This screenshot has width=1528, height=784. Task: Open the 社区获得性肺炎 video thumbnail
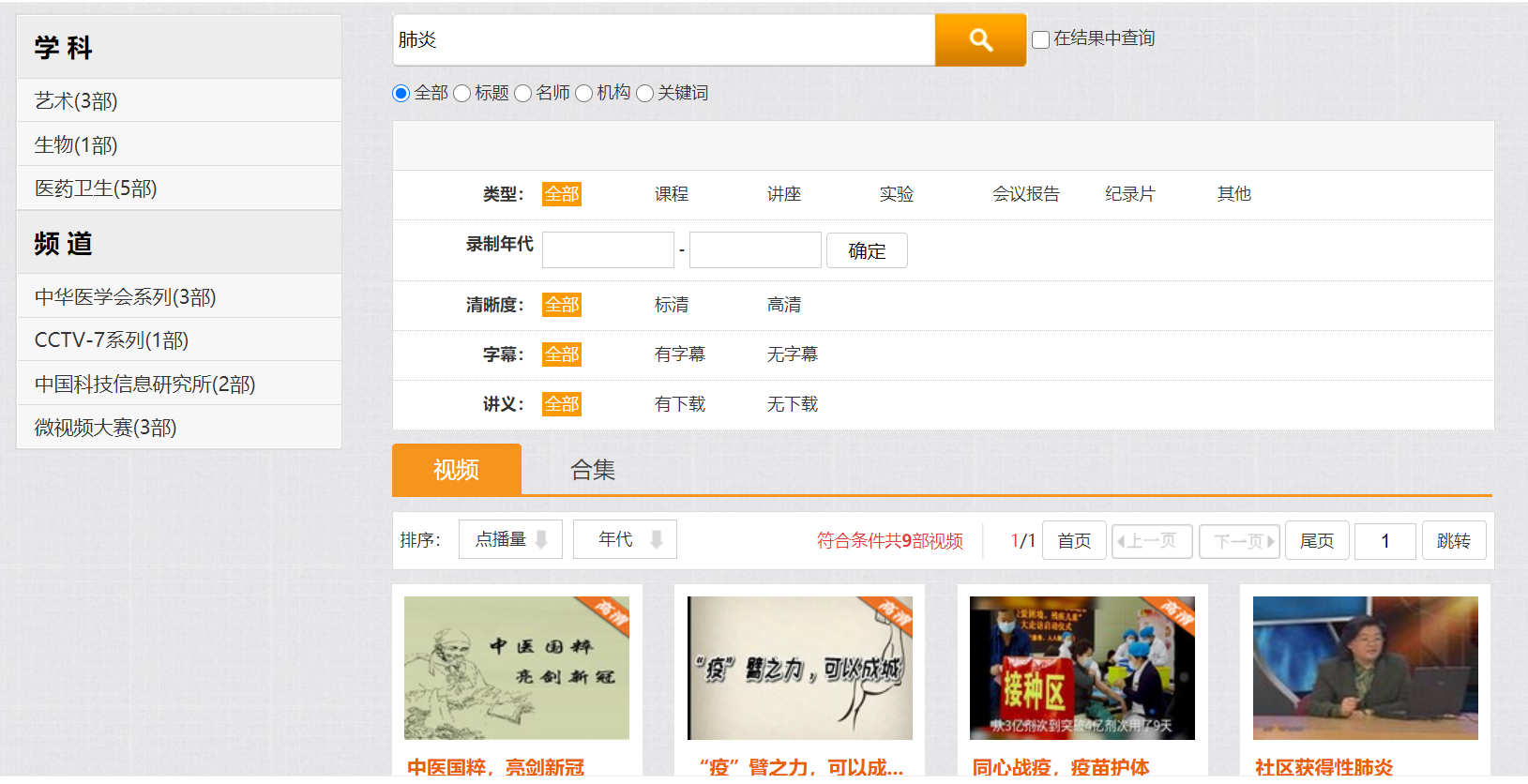point(1365,669)
